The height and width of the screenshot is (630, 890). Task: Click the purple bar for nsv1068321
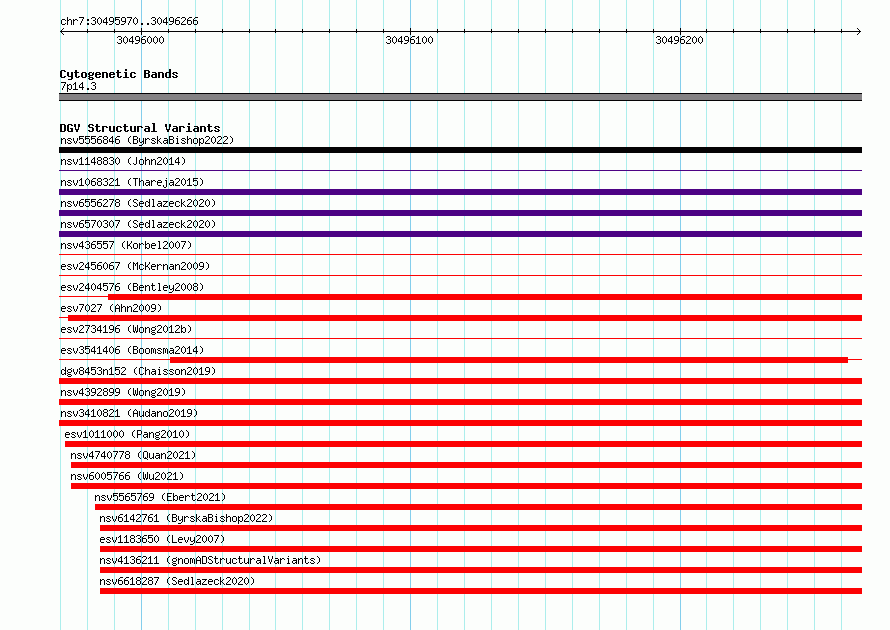(460, 192)
